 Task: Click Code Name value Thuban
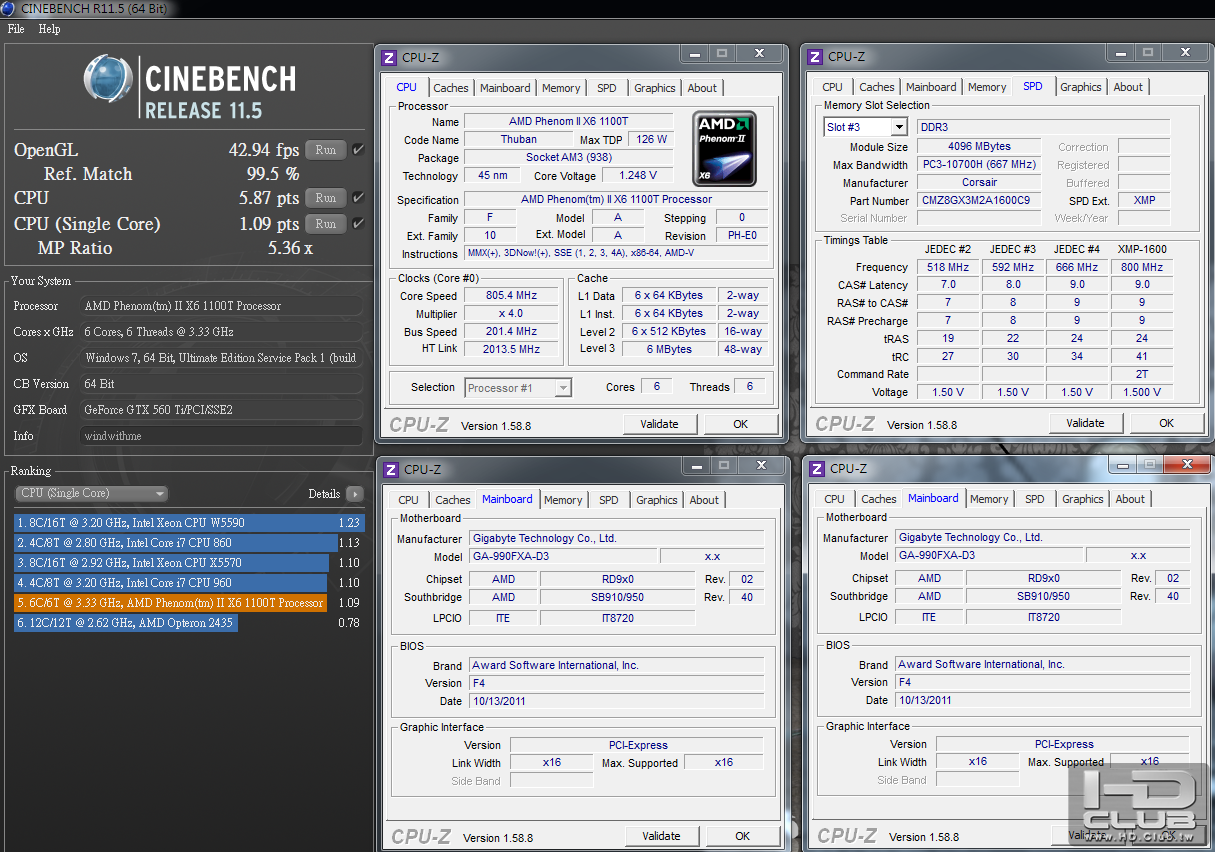point(518,140)
